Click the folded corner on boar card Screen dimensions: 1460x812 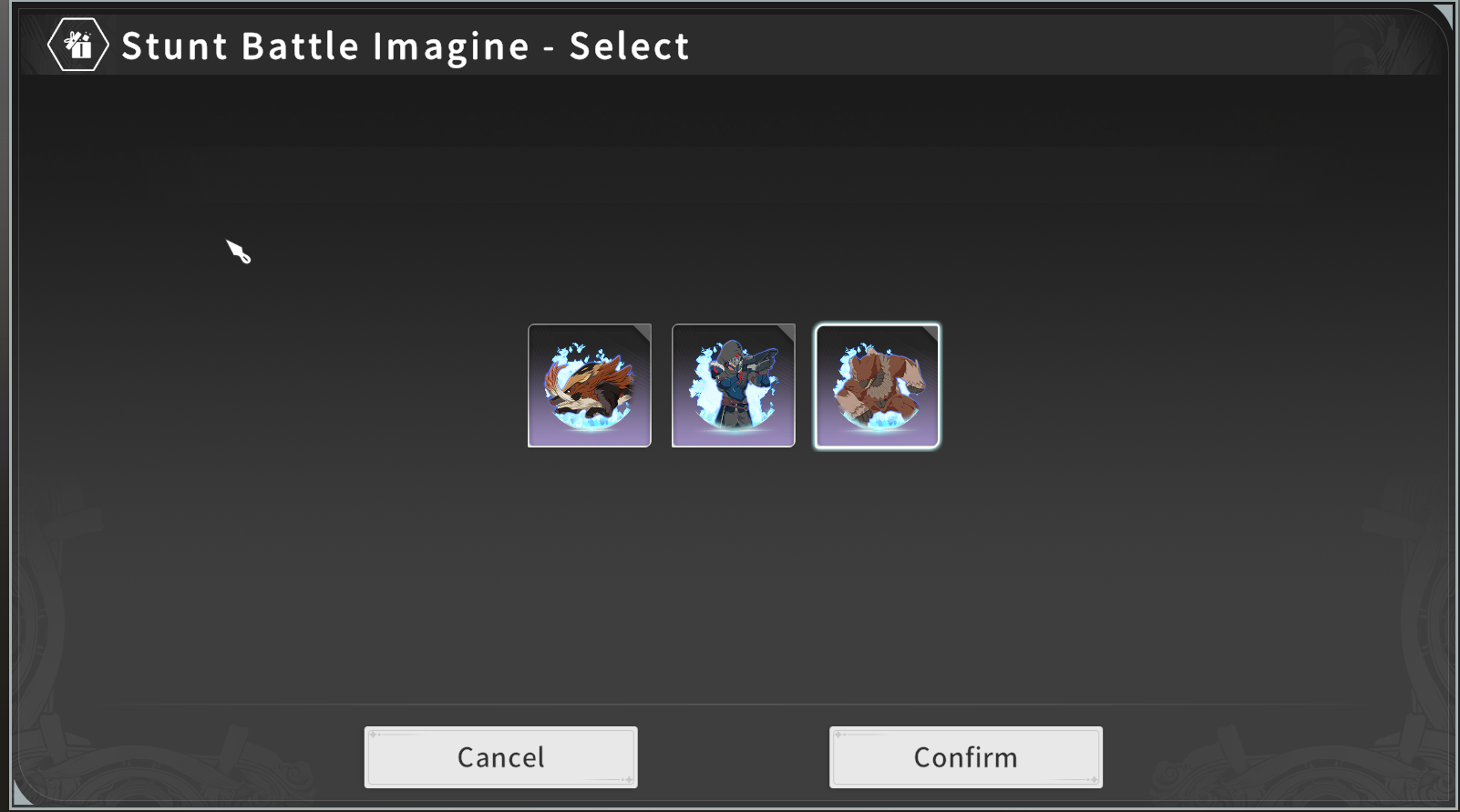pyautogui.click(x=643, y=333)
